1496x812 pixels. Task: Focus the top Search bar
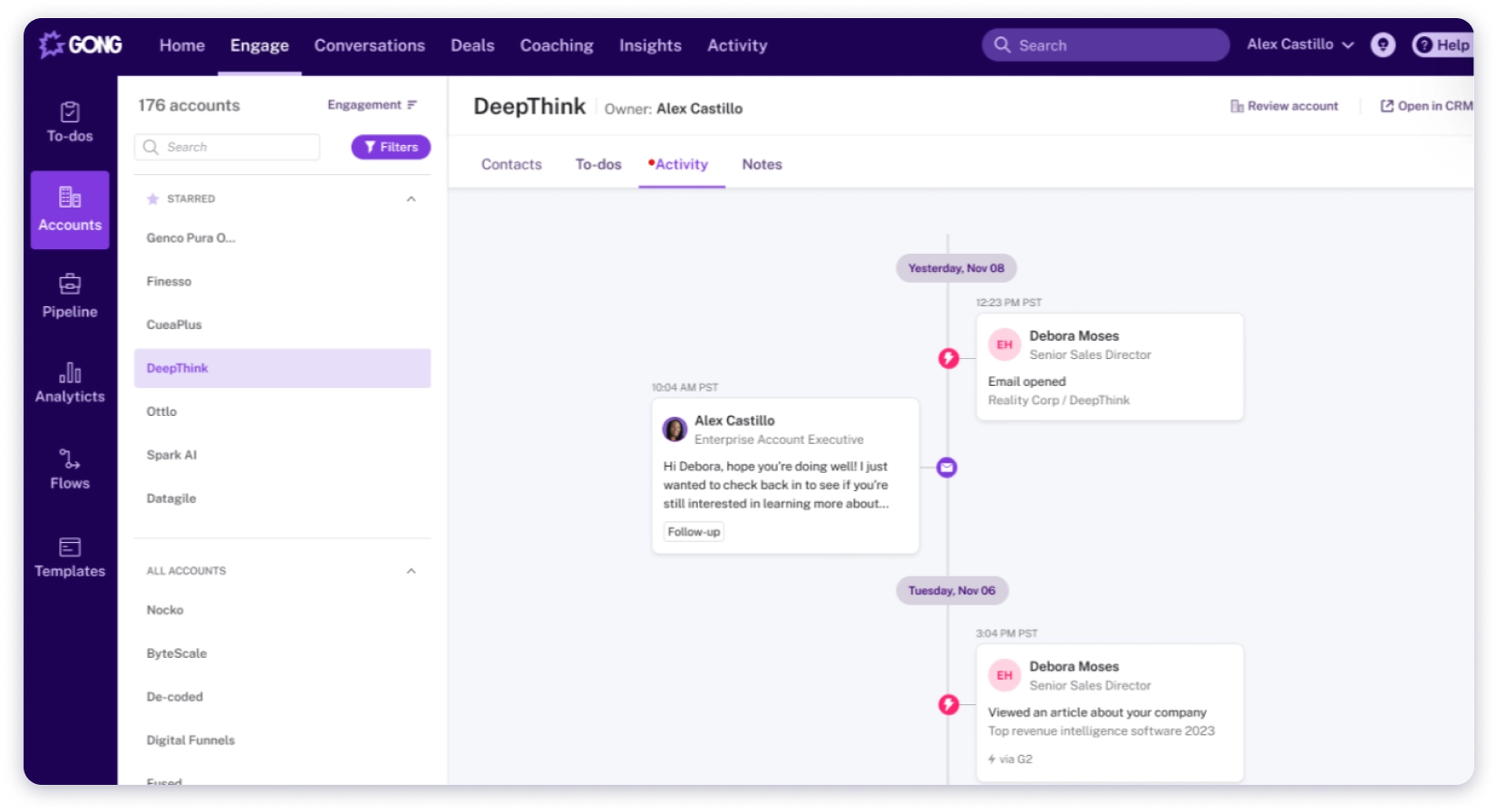[x=1105, y=44]
